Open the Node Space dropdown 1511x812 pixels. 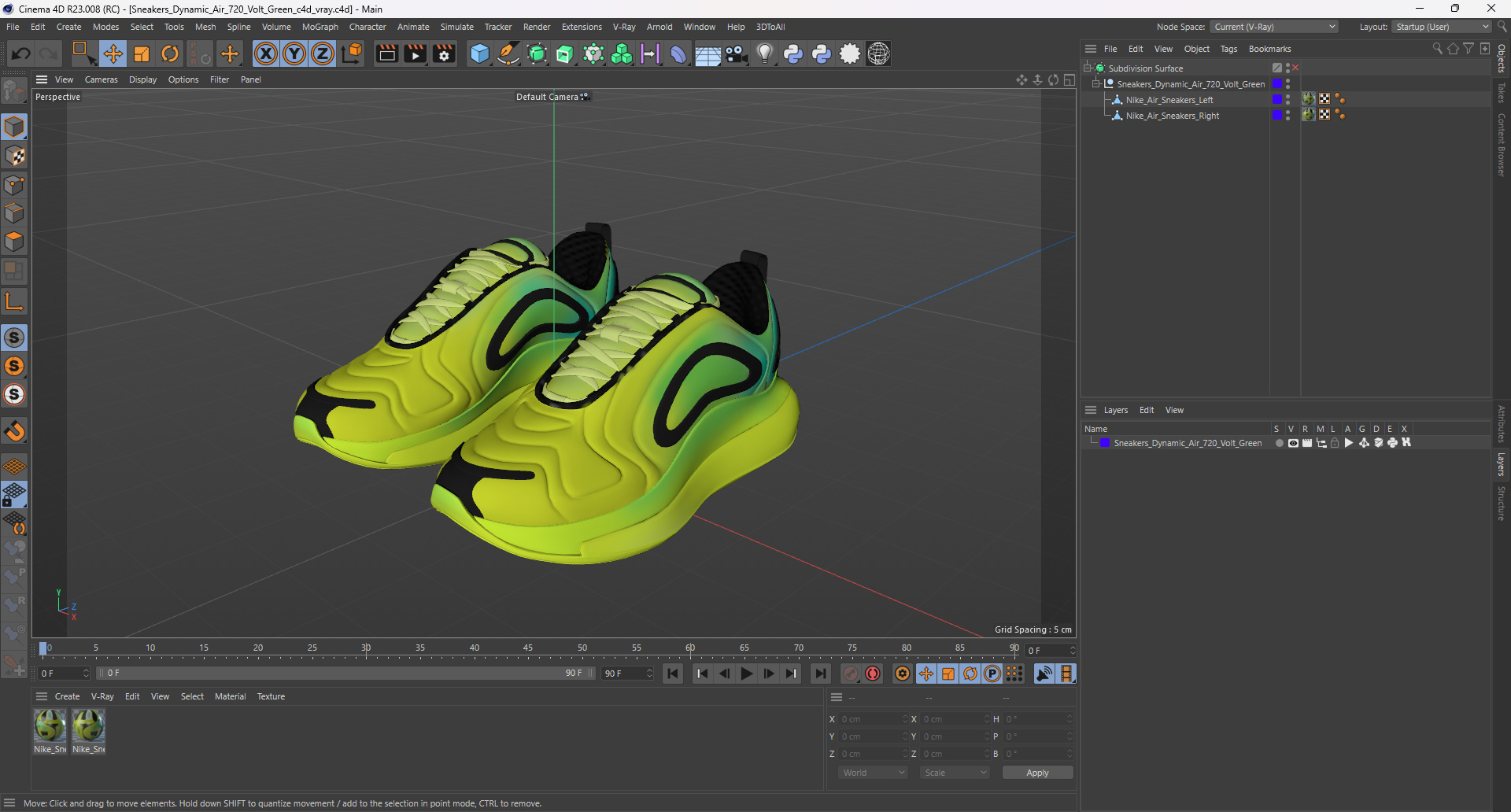(1274, 27)
